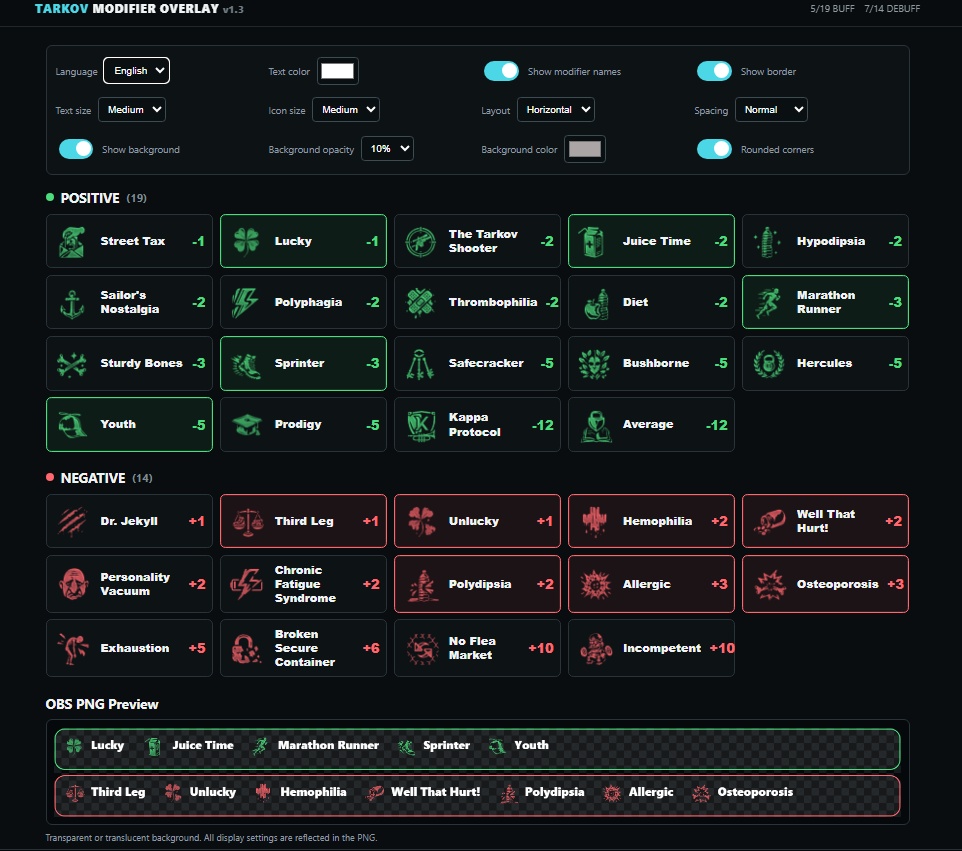962x851 pixels.
Task: Click the OBS PNG Preview heading
Action: (102, 704)
